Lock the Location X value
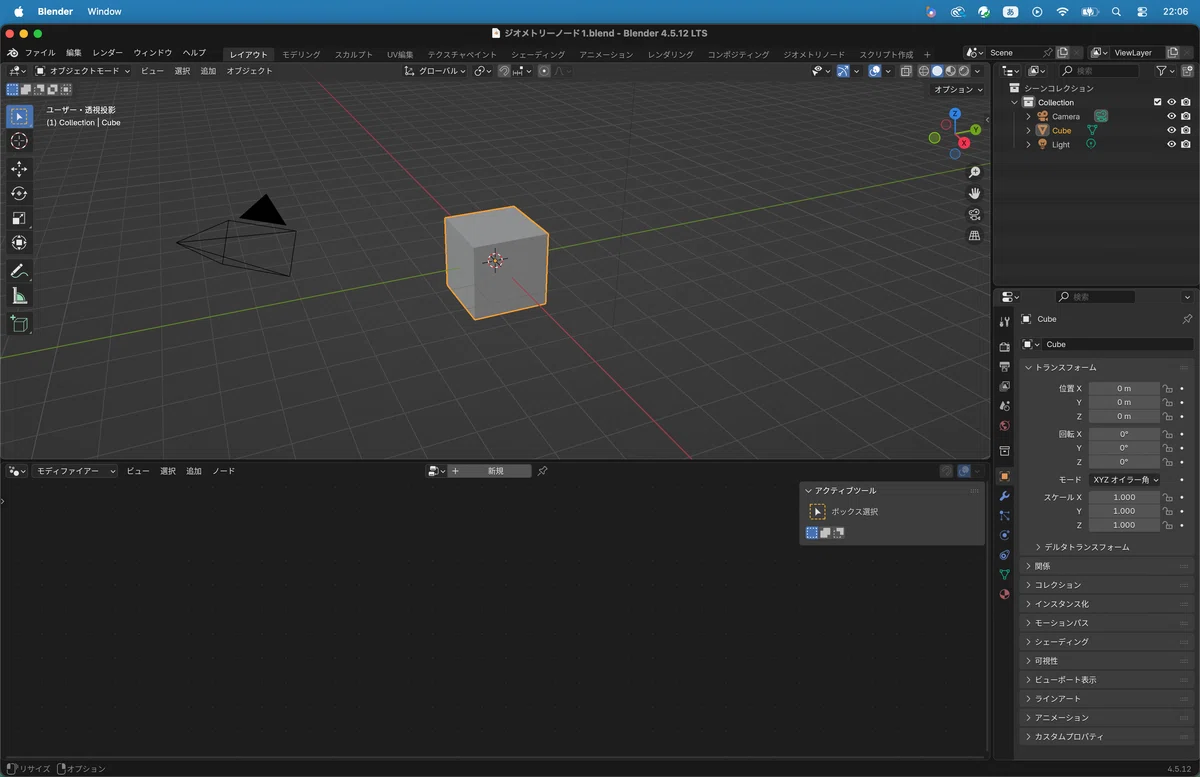The width and height of the screenshot is (1200, 777). [1168, 388]
